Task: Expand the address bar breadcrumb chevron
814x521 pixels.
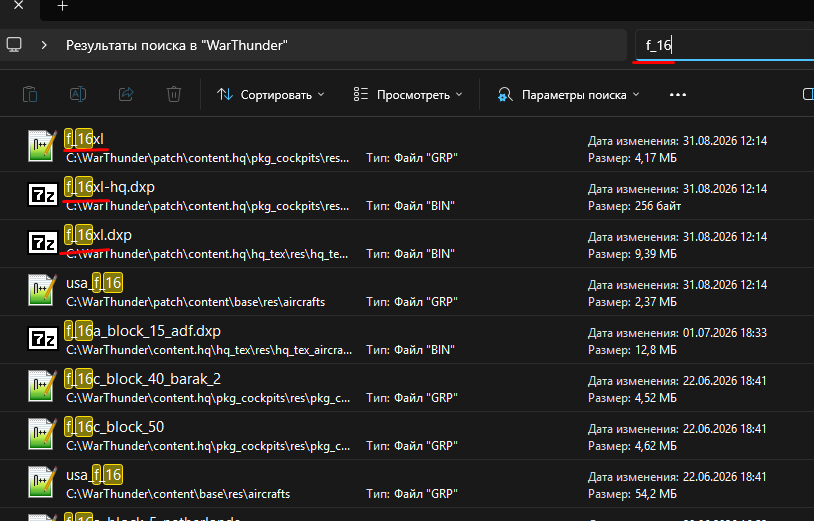Action: pos(44,45)
